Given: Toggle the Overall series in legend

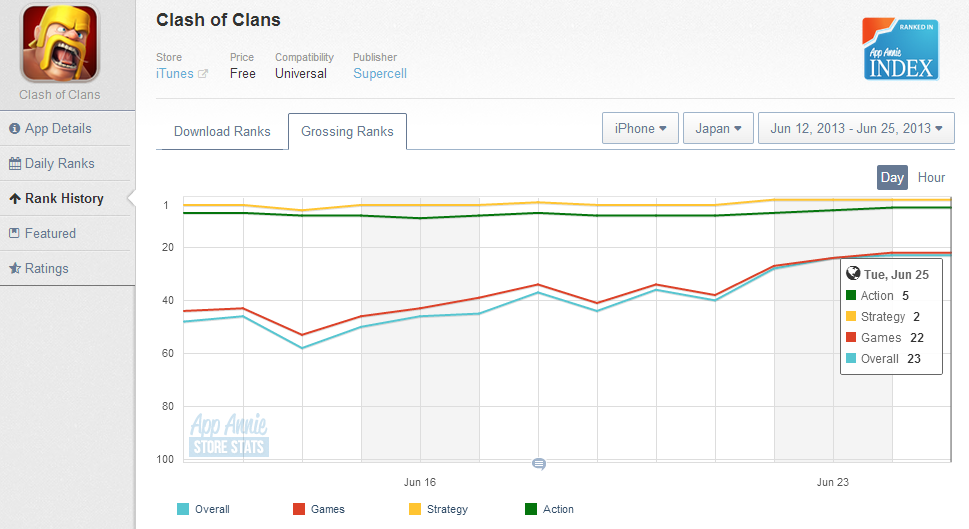Looking at the screenshot, I should click(203, 509).
